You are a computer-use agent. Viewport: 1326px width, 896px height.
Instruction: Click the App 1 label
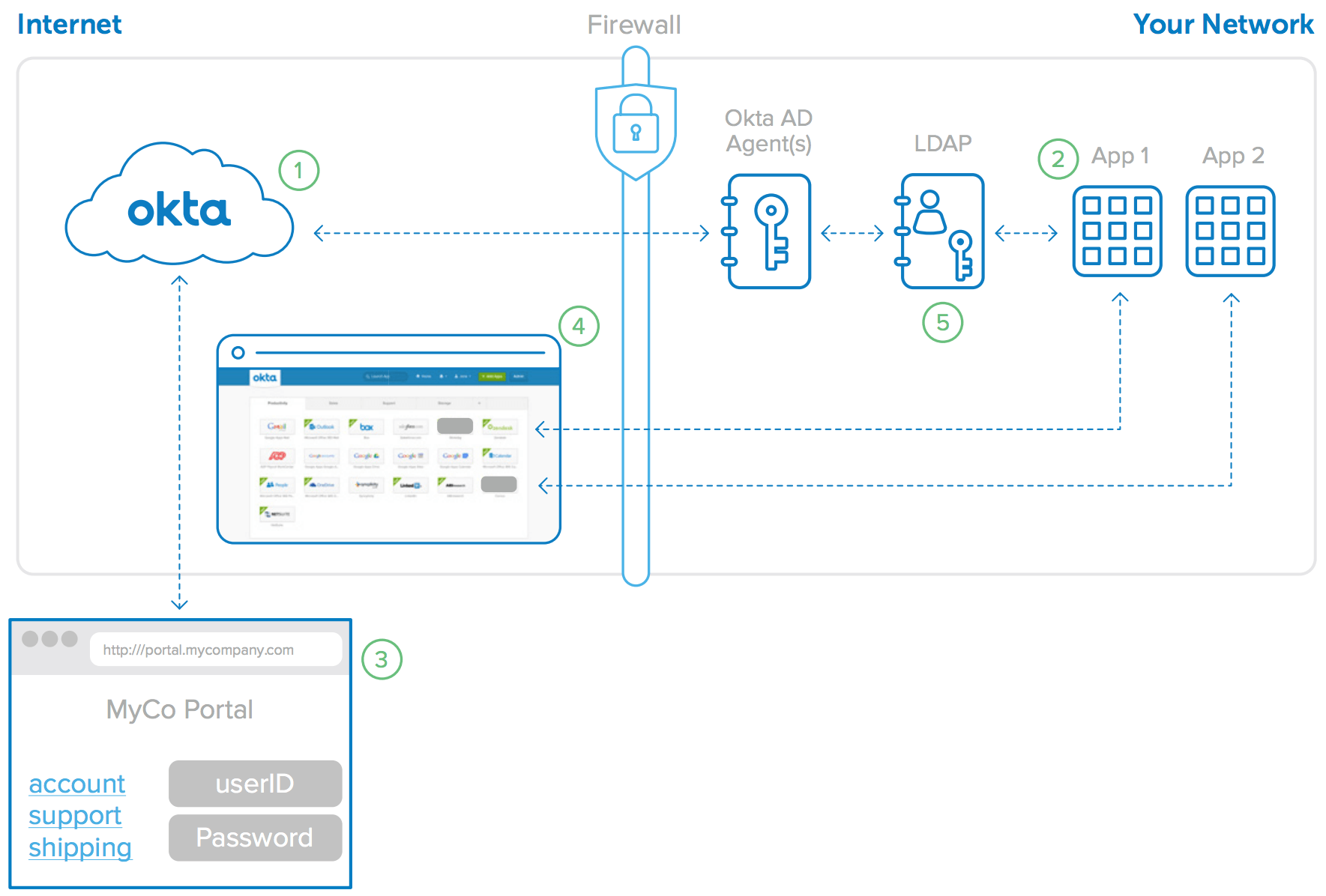tap(1120, 156)
